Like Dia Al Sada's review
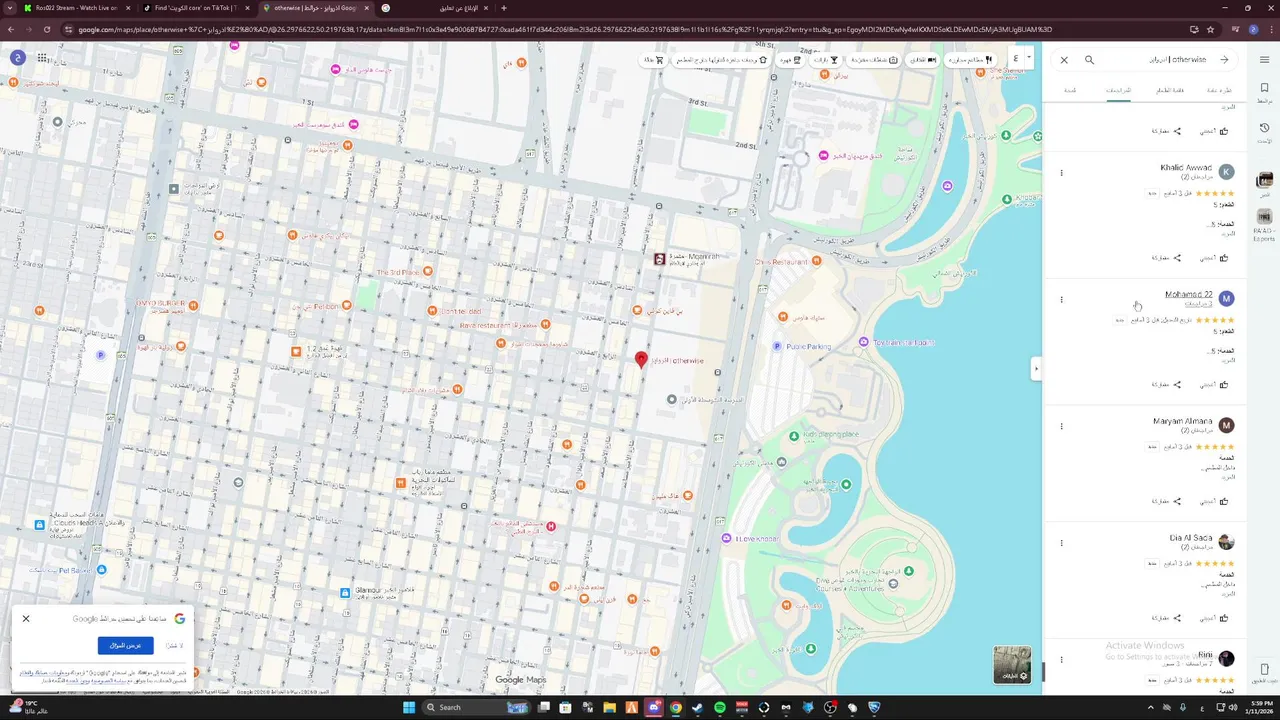1280x720 pixels. pyautogui.click(x=1214, y=618)
